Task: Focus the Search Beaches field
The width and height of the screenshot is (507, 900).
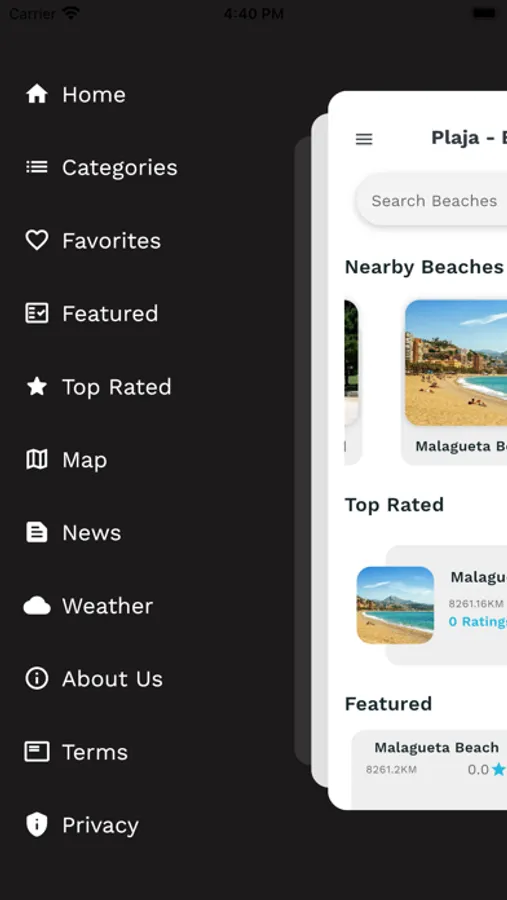Action: click(431, 201)
